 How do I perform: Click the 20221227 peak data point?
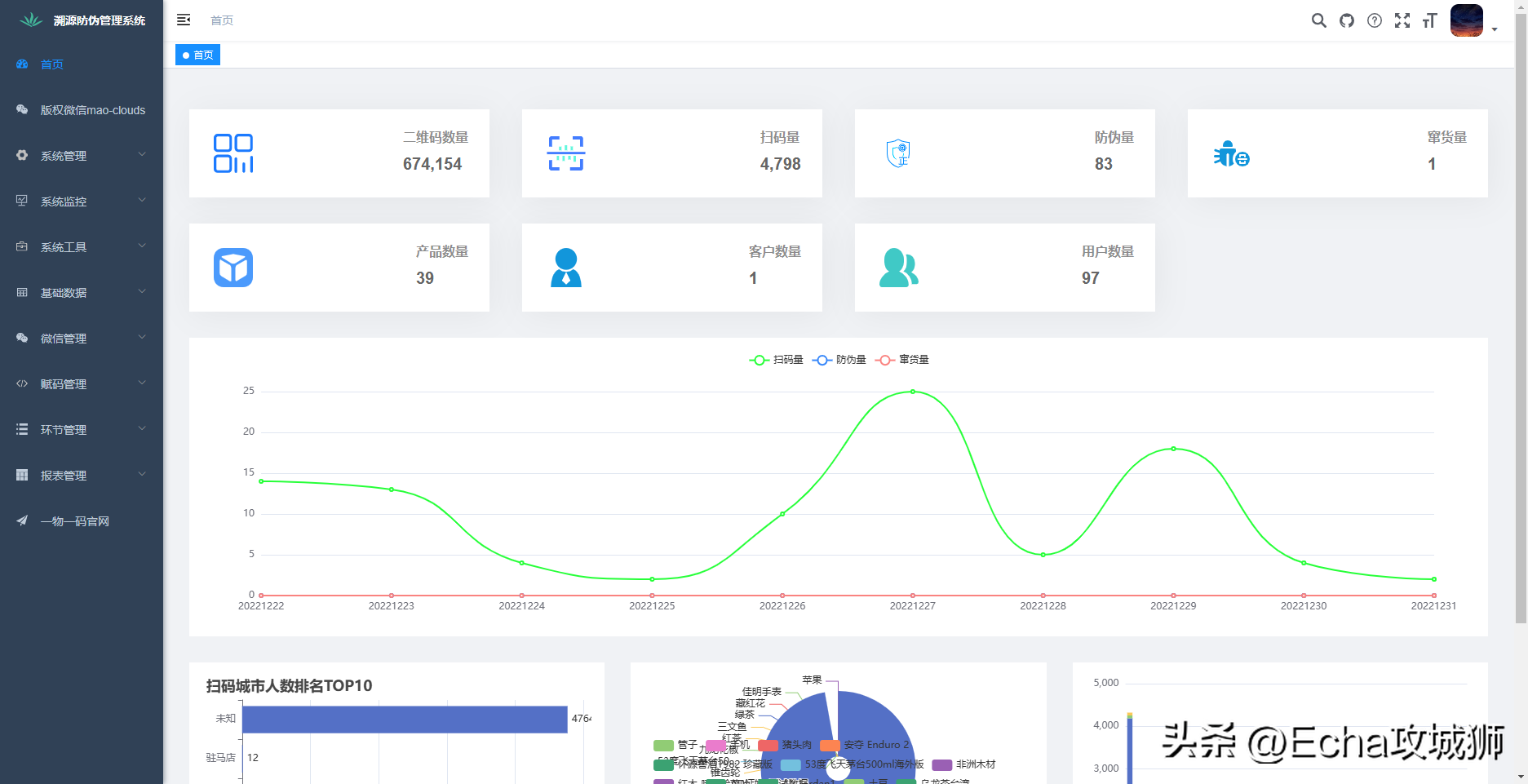point(913,392)
